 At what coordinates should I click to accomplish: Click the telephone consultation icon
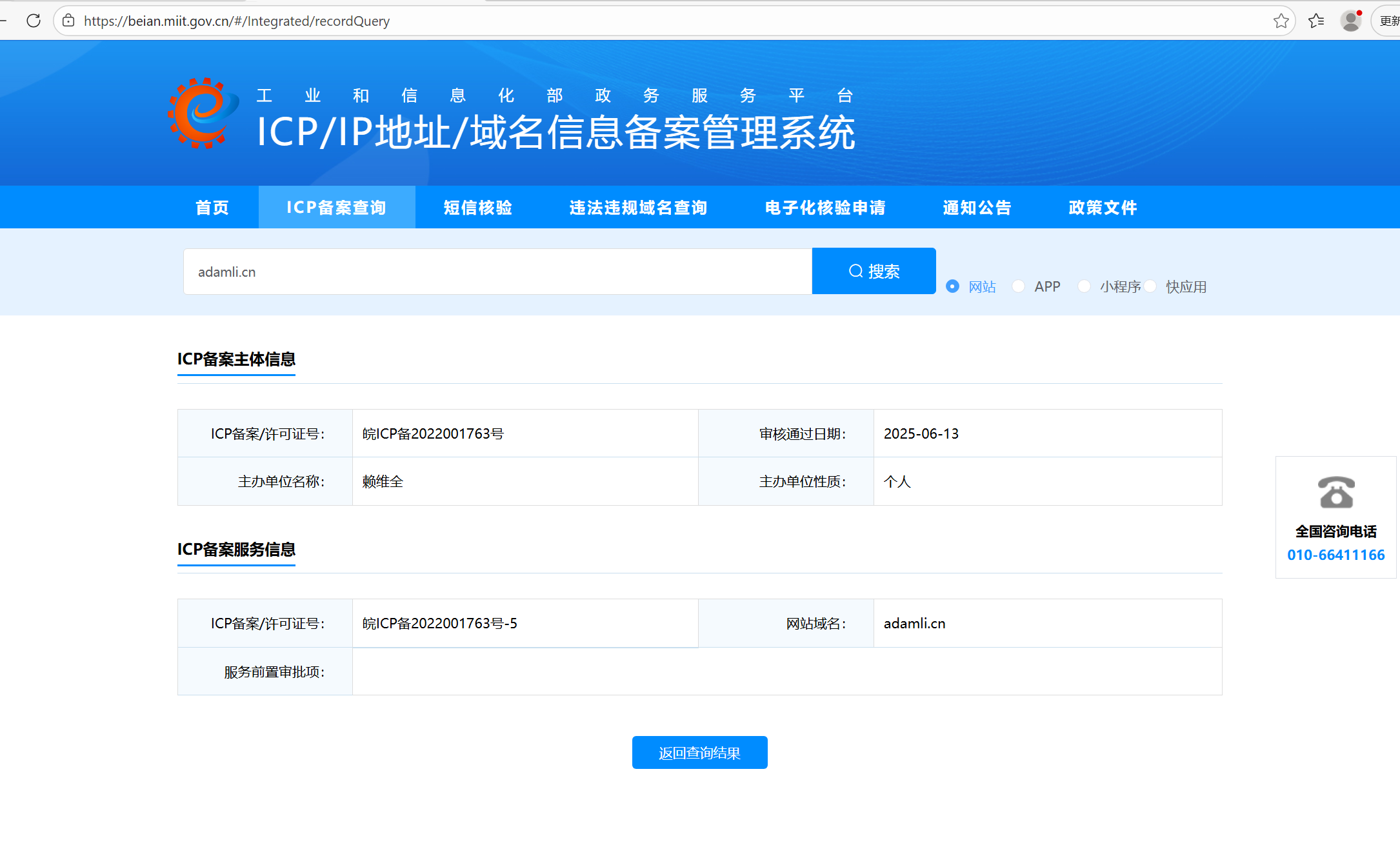(x=1335, y=493)
